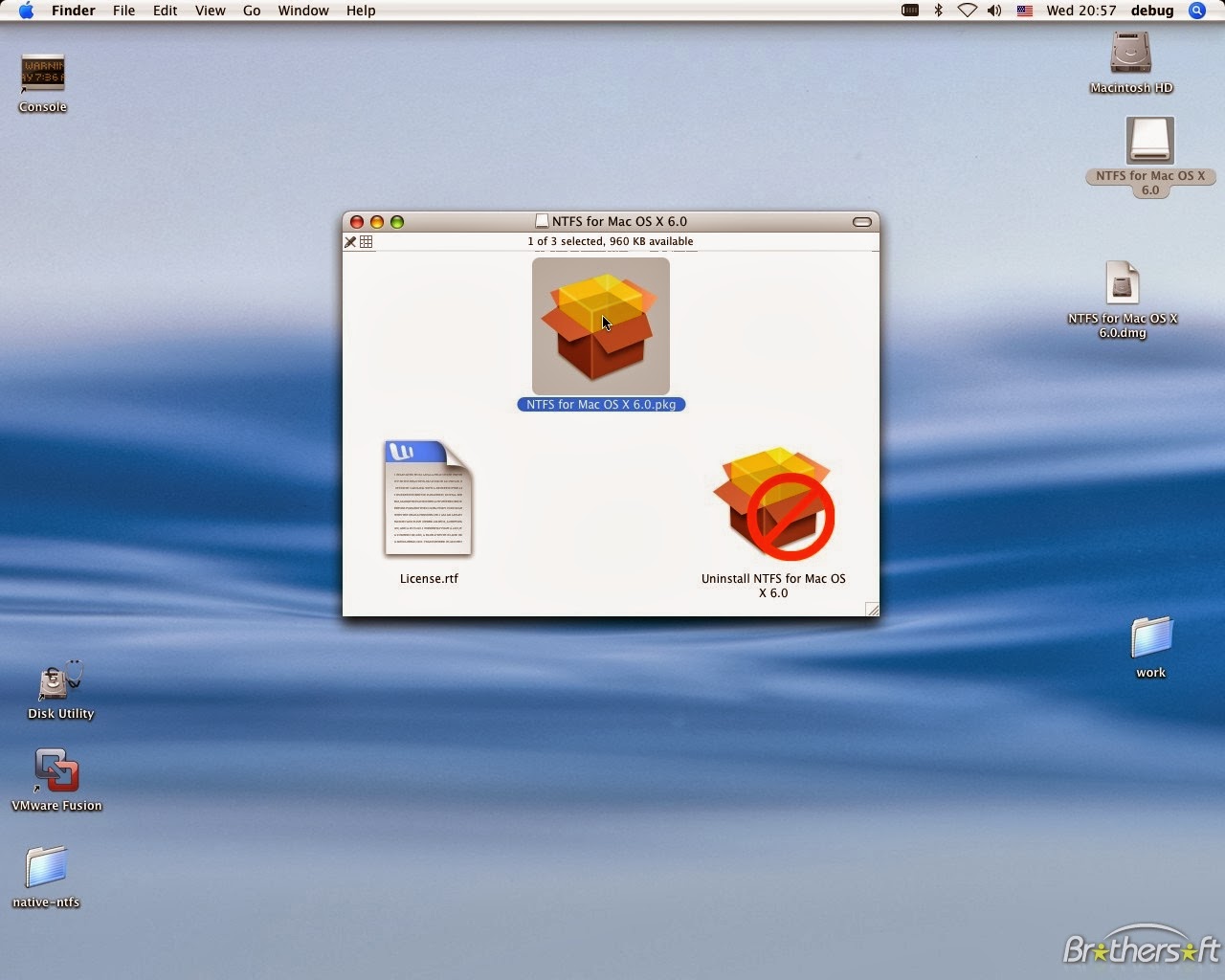Click the window resize handle corner
This screenshot has height=980, width=1225.
click(872, 610)
